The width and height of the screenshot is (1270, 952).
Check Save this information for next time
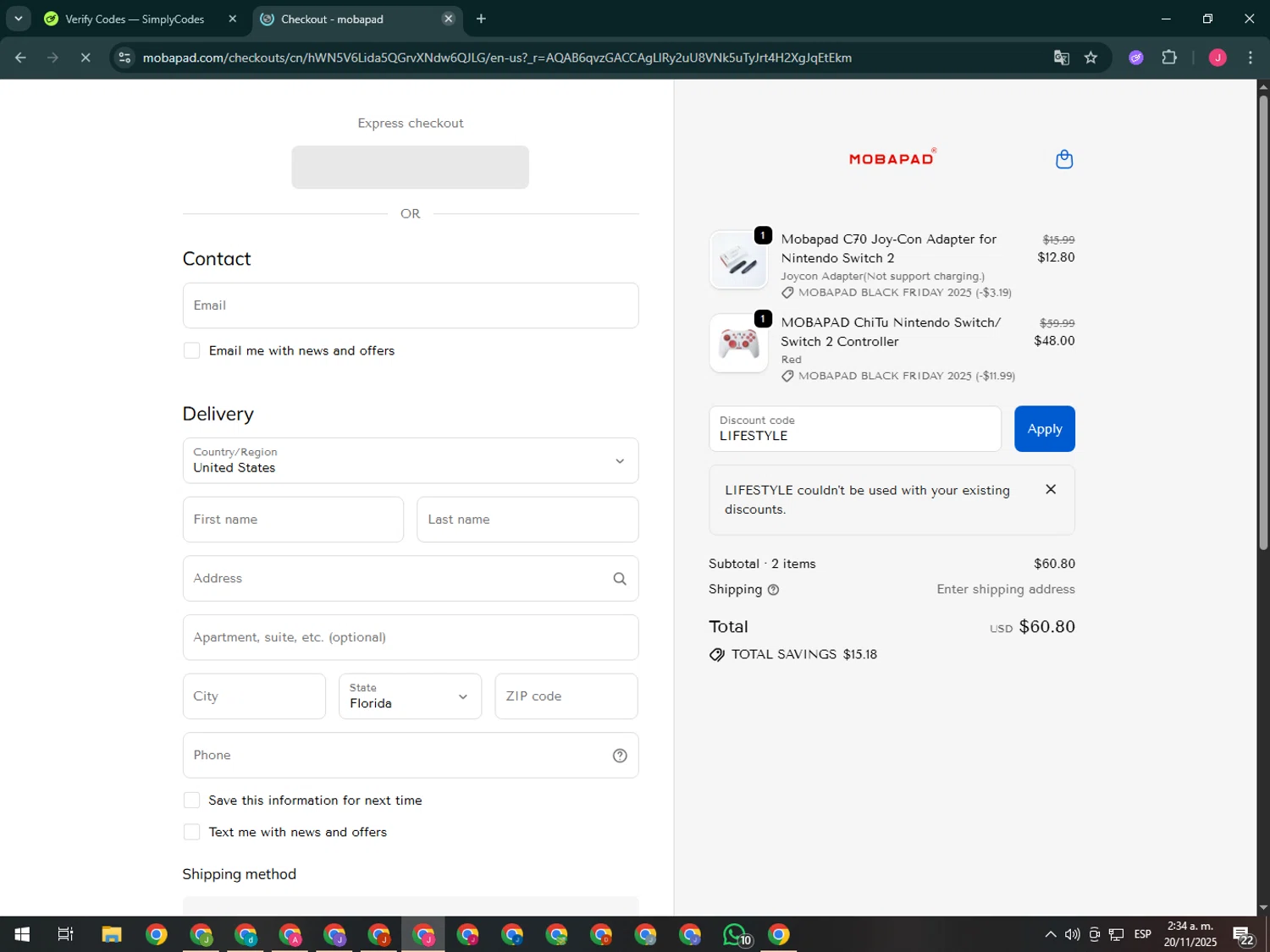pyautogui.click(x=192, y=800)
